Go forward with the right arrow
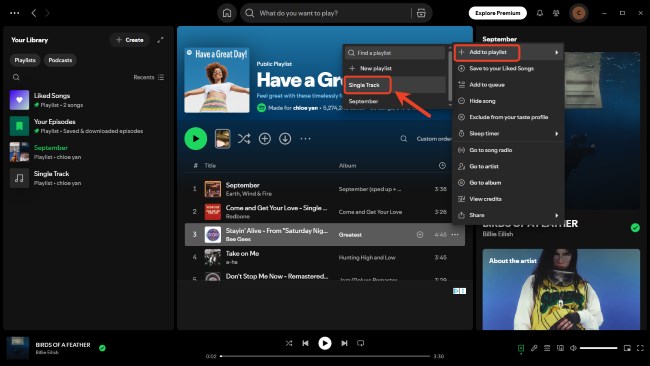The image size is (650, 366). pos(47,13)
